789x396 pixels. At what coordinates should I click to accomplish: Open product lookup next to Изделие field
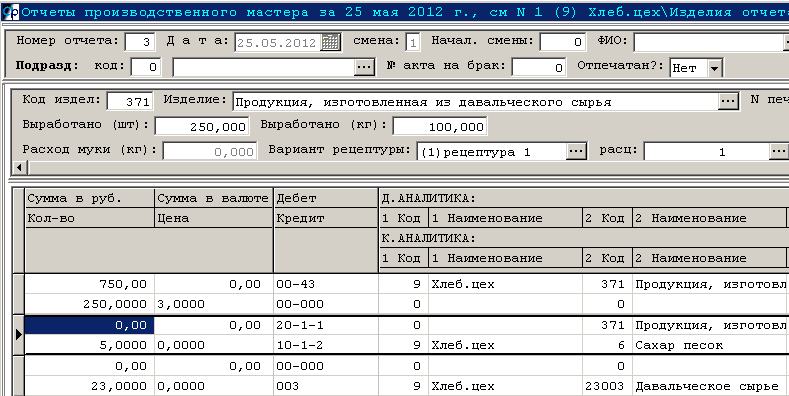pyautogui.click(x=728, y=101)
